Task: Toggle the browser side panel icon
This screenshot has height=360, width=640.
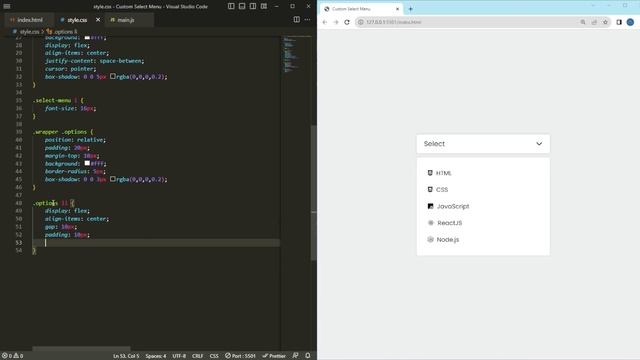Action: pos(619,22)
